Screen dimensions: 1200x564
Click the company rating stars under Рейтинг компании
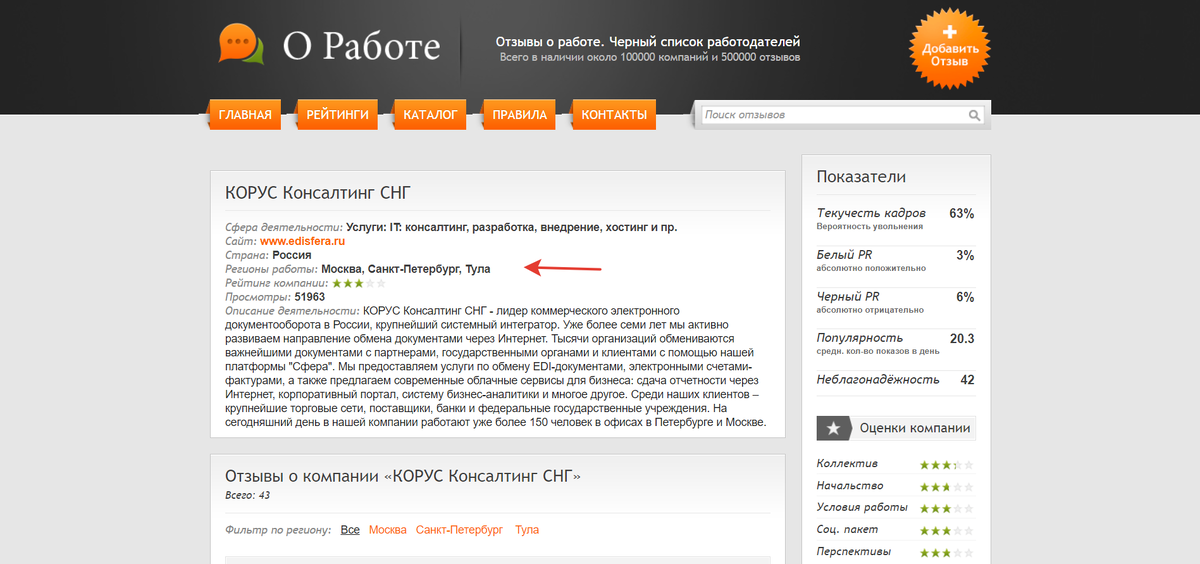pos(358,283)
